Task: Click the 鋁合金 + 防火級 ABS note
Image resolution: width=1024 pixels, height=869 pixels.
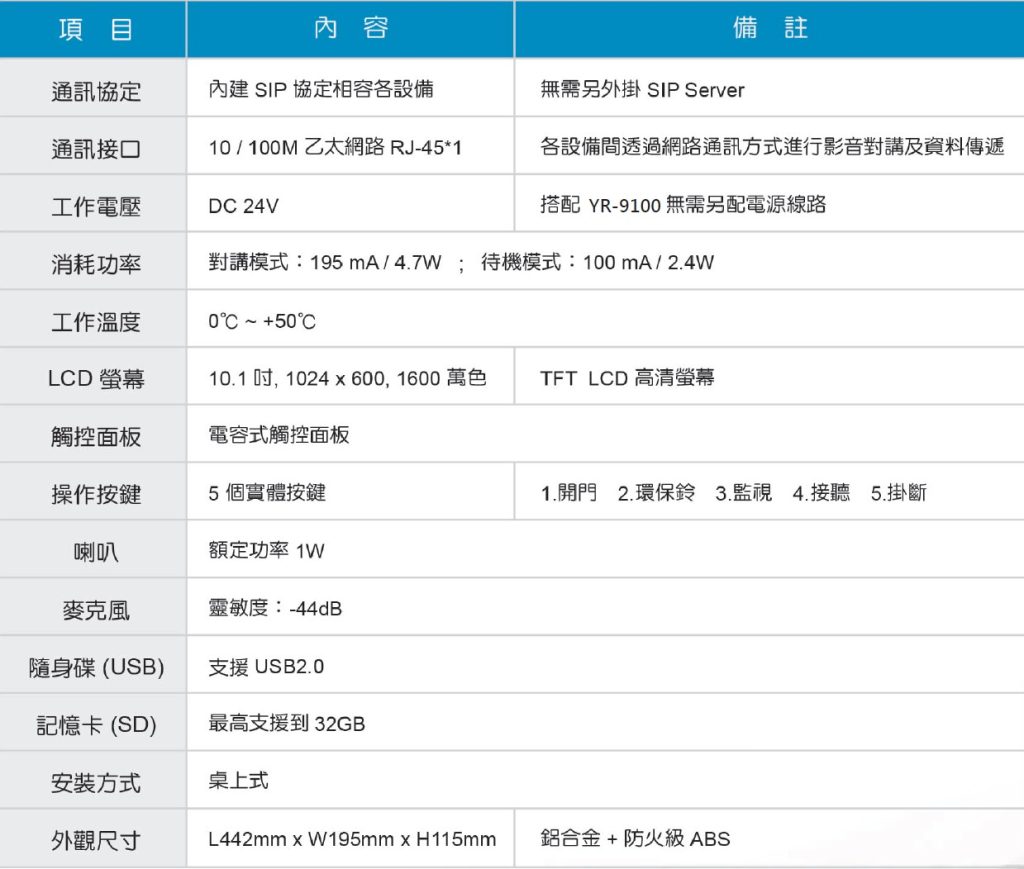Action: pyautogui.click(x=635, y=839)
